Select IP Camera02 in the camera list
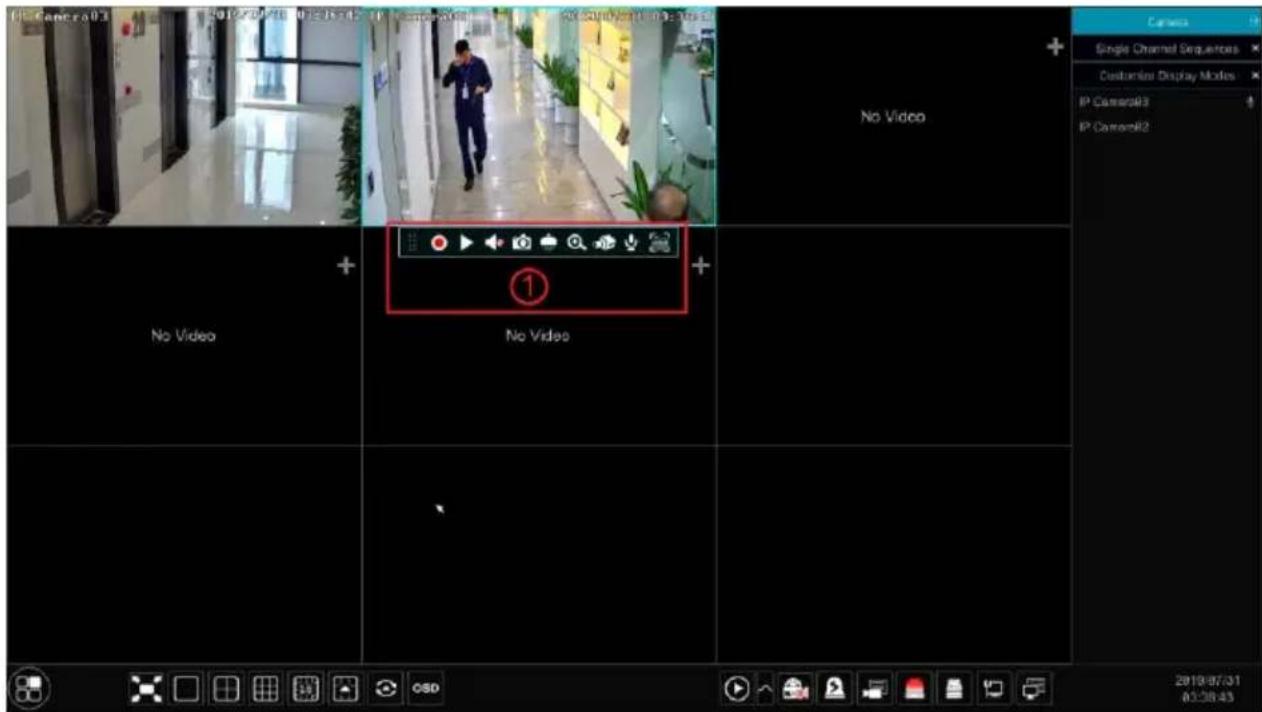The height and width of the screenshot is (712, 1262). click(x=1115, y=127)
